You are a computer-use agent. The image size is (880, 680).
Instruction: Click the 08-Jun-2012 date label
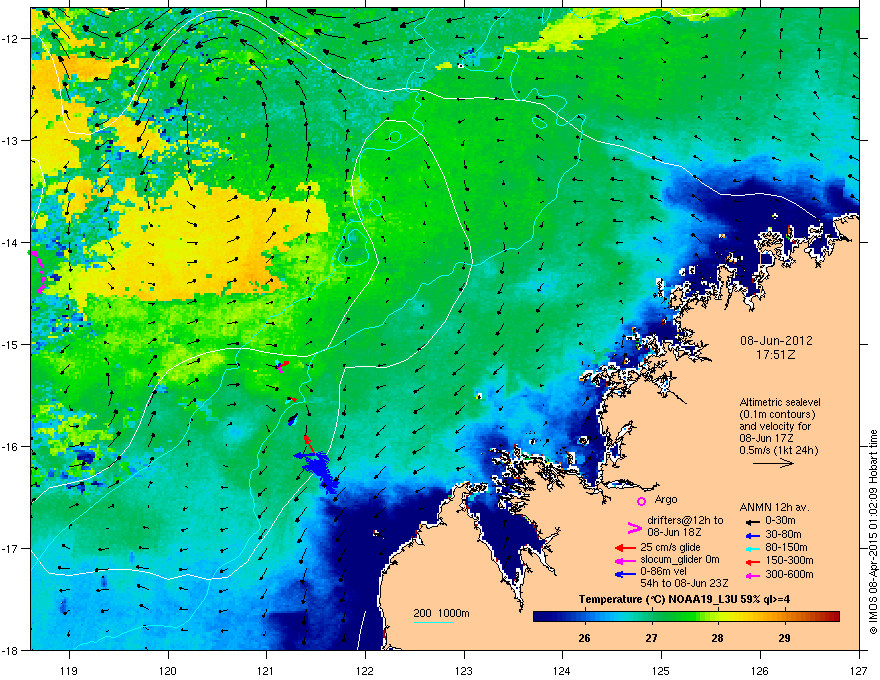coord(776,341)
